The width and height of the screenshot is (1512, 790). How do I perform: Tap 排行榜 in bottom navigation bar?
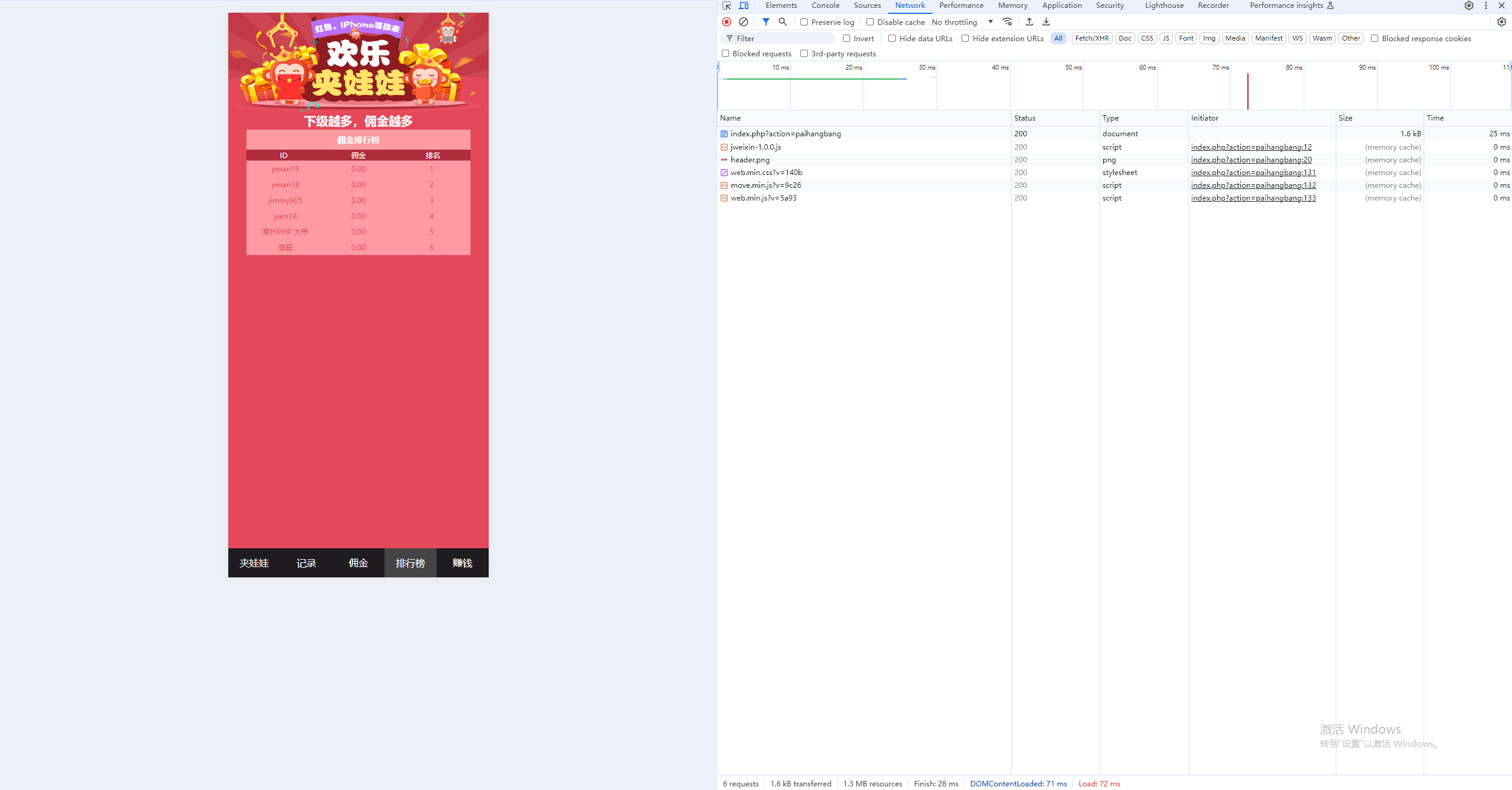tap(411, 563)
